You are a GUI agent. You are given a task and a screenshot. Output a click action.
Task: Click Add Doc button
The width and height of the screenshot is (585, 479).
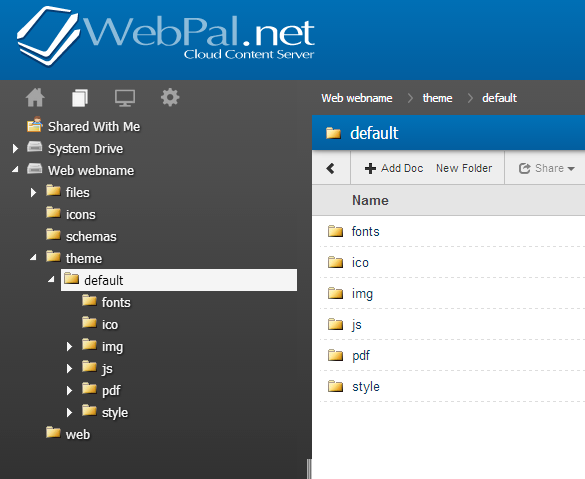(394, 168)
